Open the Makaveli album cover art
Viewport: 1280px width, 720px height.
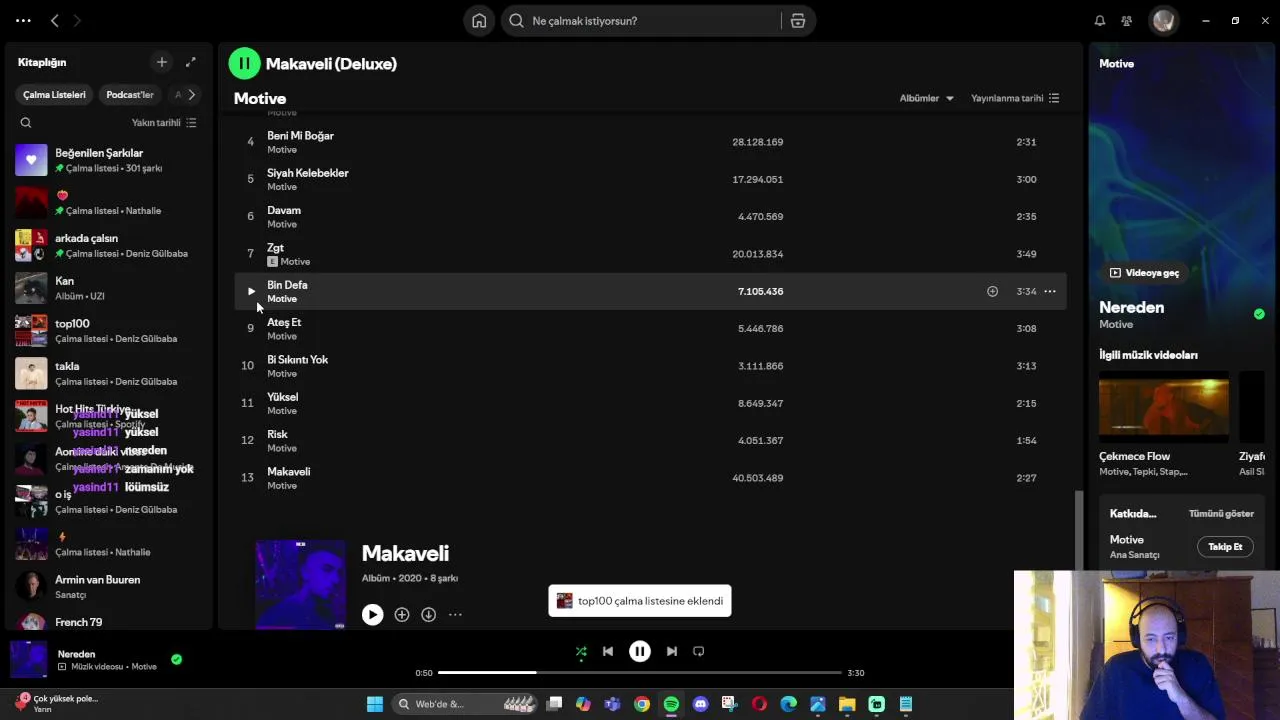click(300, 585)
